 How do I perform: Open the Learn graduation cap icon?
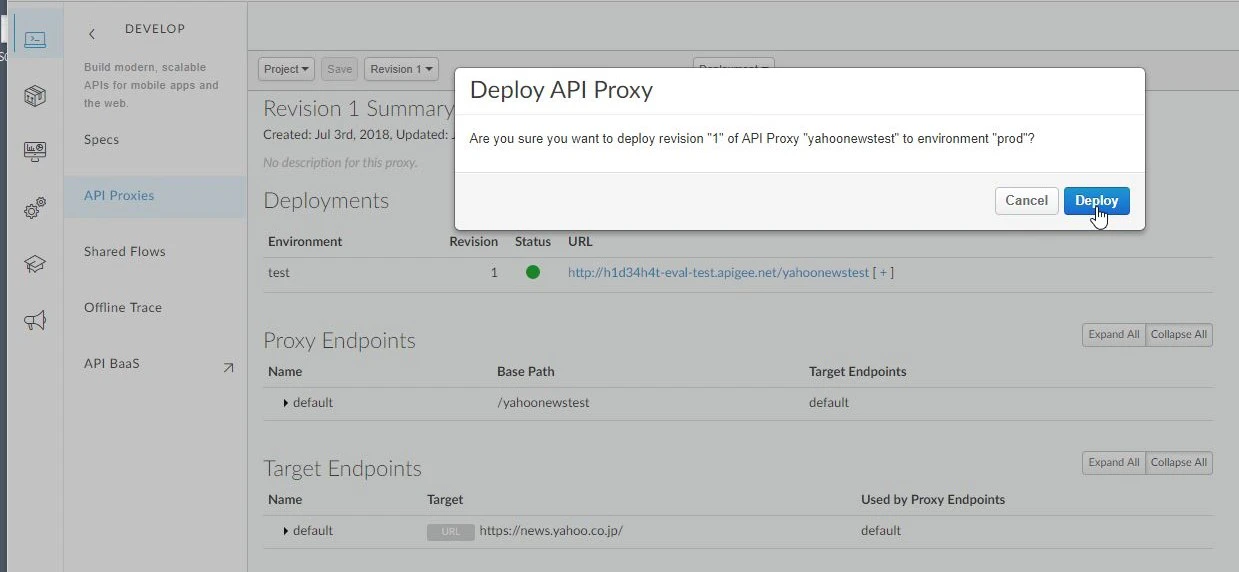[35, 264]
